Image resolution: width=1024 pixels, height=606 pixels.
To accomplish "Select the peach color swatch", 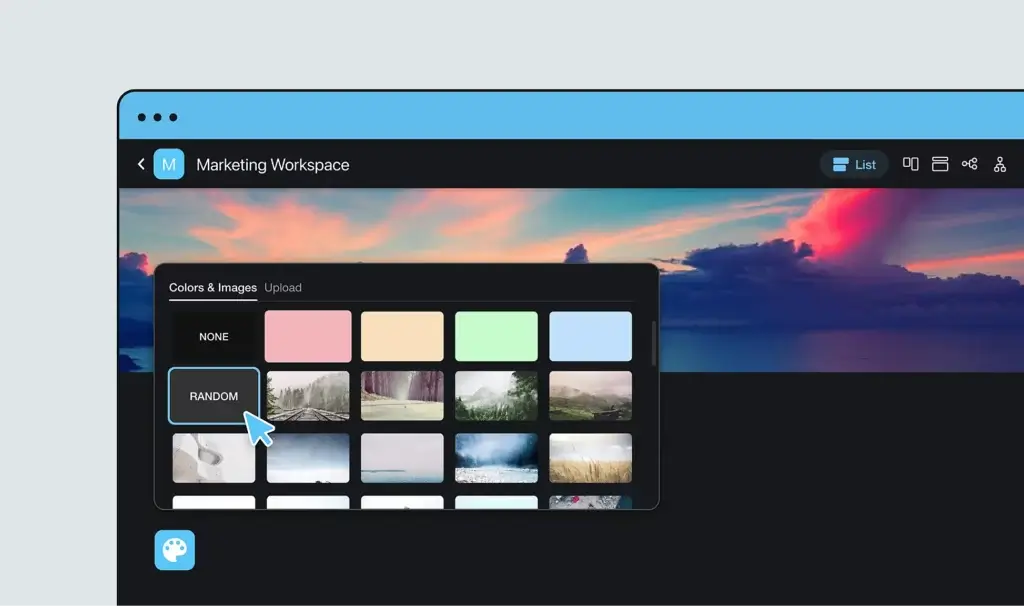I will pyautogui.click(x=402, y=336).
